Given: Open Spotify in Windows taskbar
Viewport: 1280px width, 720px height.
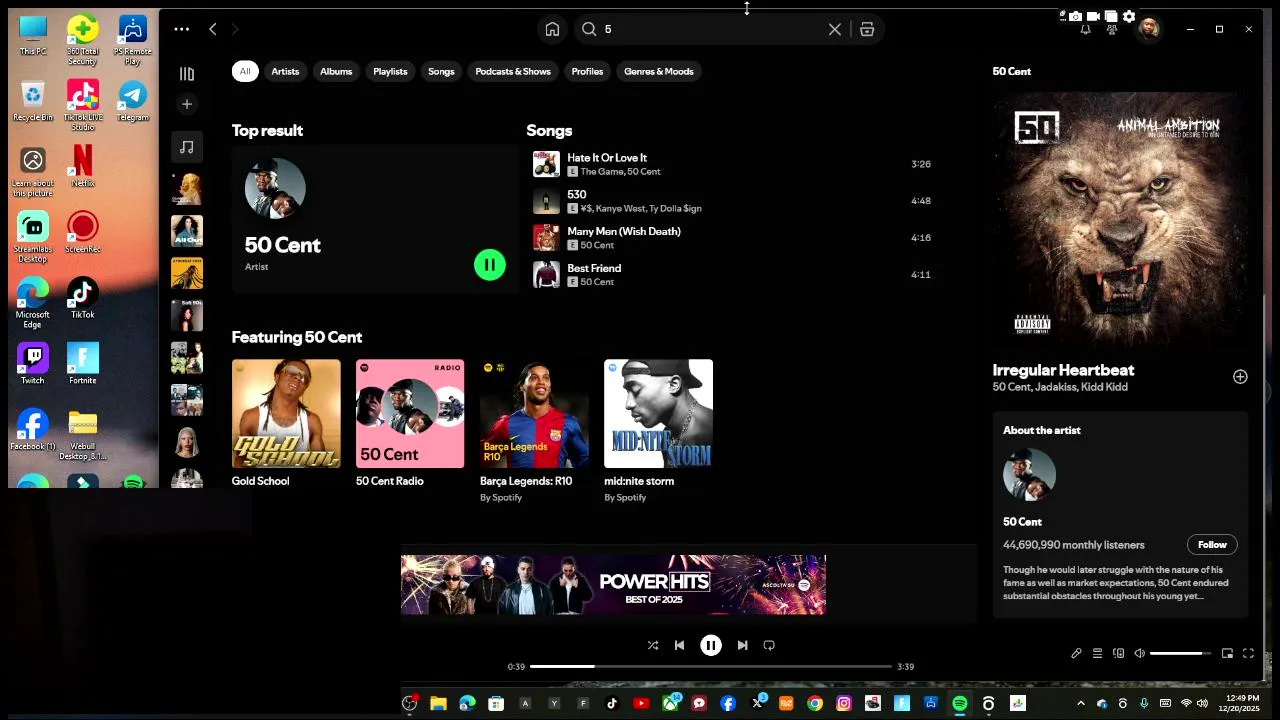Looking at the screenshot, I should coord(960,704).
